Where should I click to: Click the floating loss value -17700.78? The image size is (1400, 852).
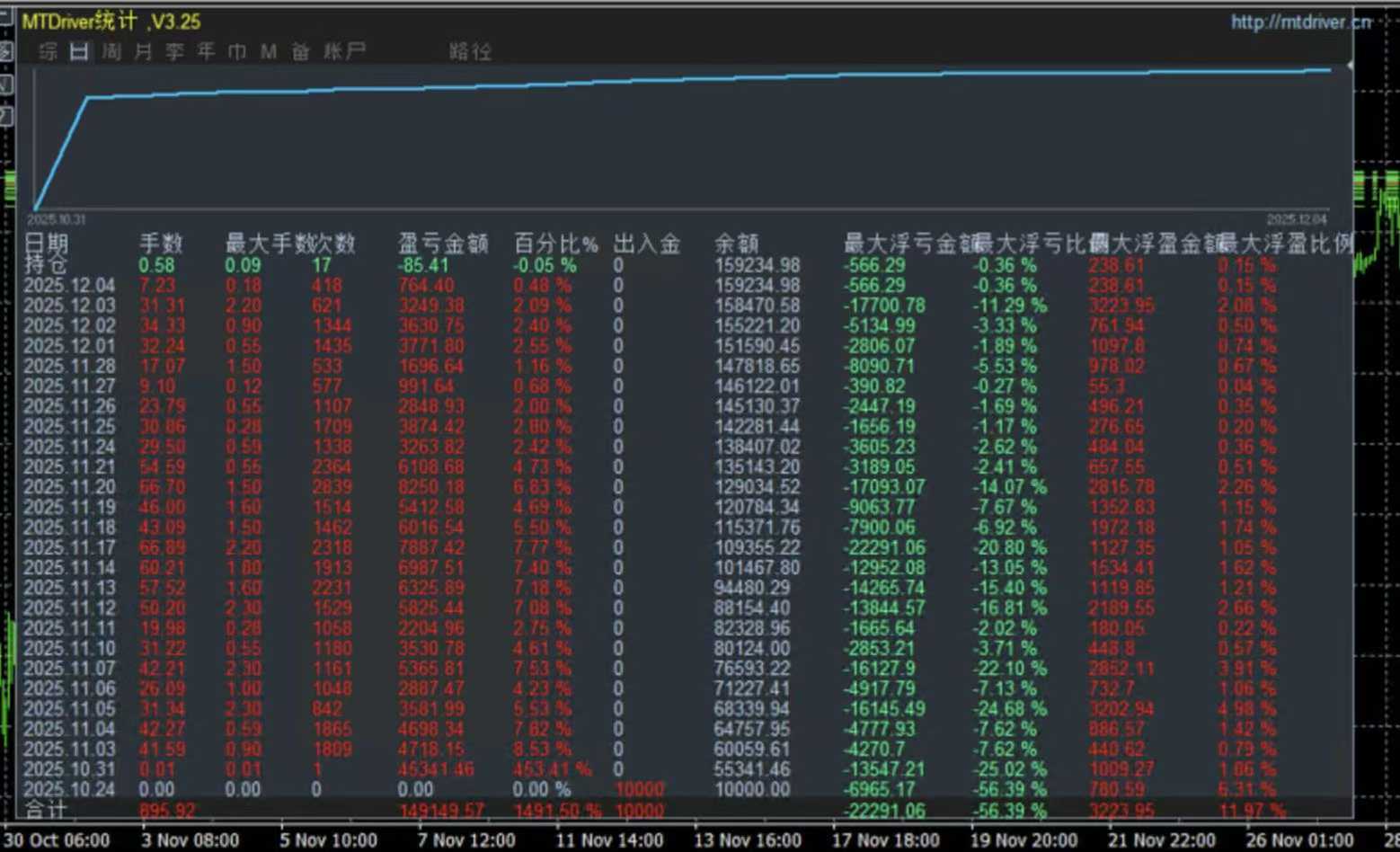click(x=884, y=306)
